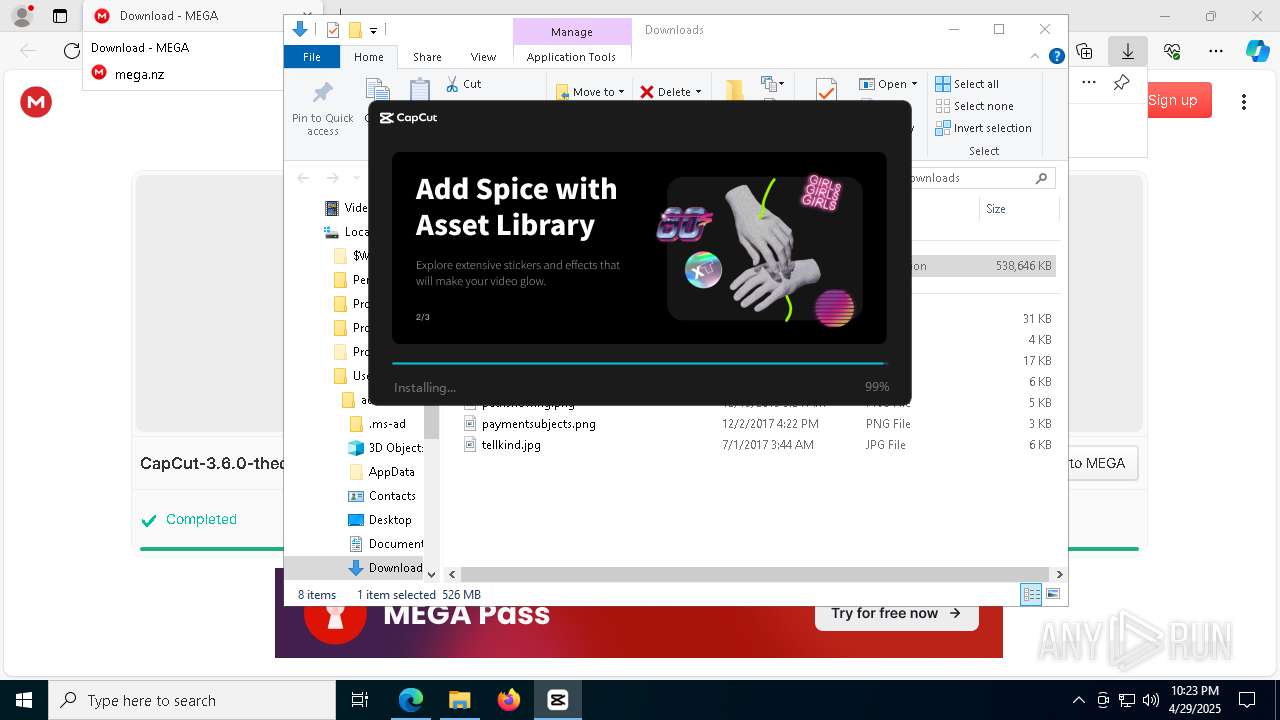Click the Size column header

tap(1018, 209)
